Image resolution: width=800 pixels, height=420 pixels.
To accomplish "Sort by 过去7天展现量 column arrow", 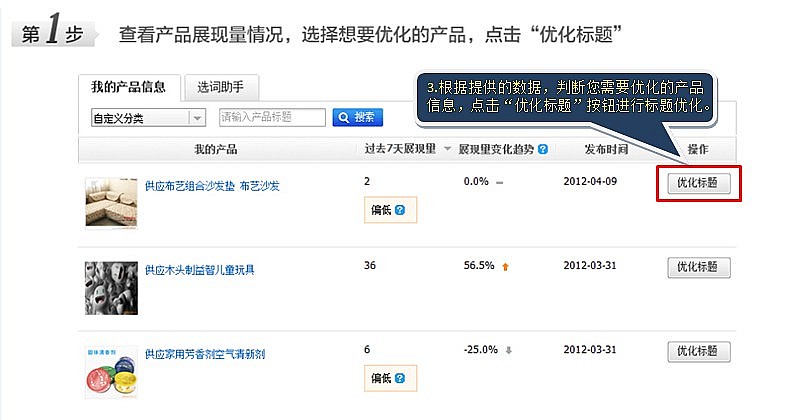I will pyautogui.click(x=447, y=149).
